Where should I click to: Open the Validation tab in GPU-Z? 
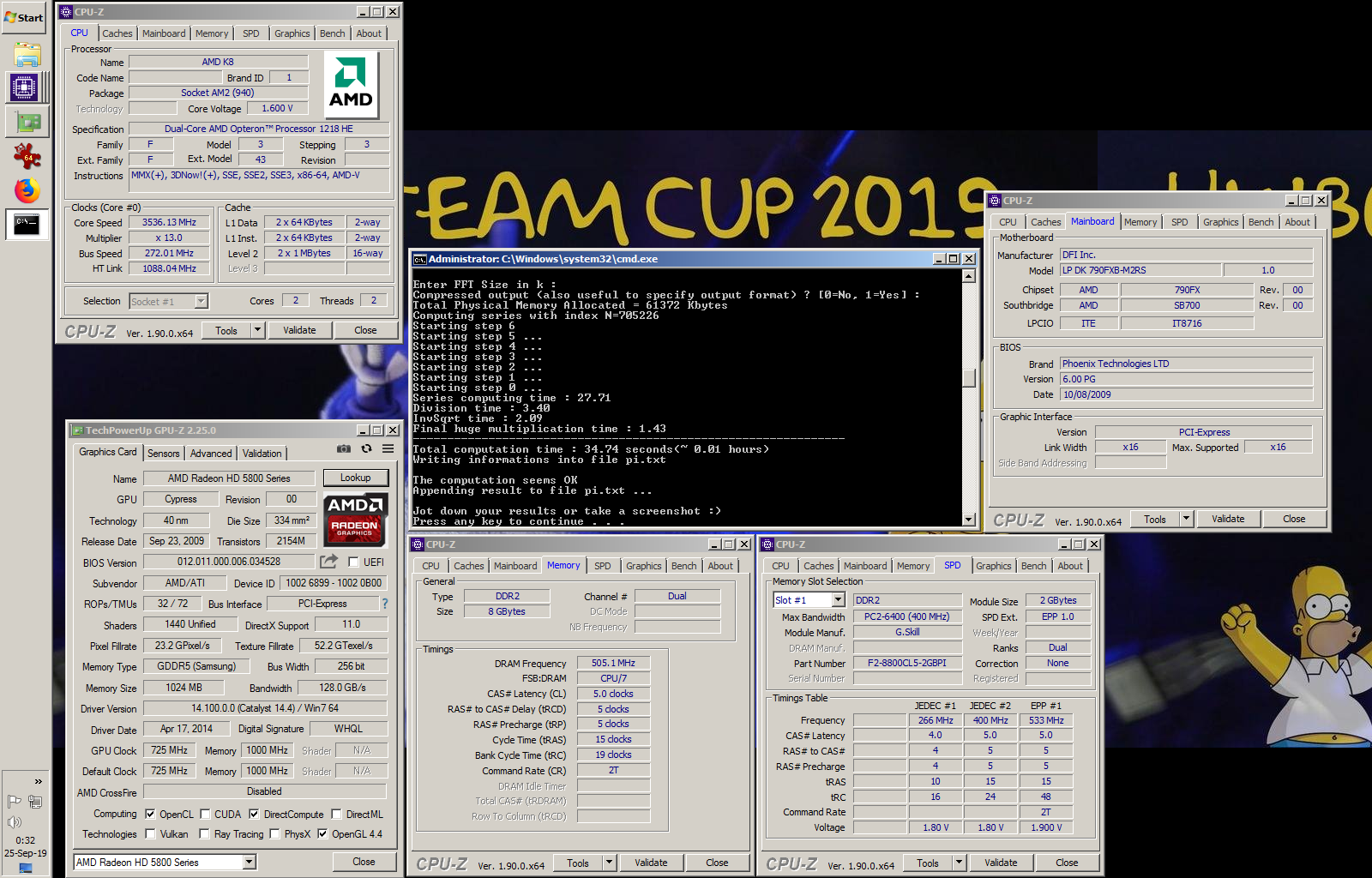pos(262,453)
